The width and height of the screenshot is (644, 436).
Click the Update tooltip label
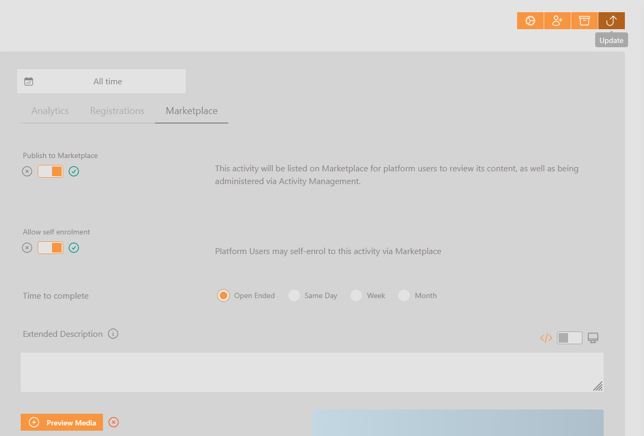click(611, 40)
